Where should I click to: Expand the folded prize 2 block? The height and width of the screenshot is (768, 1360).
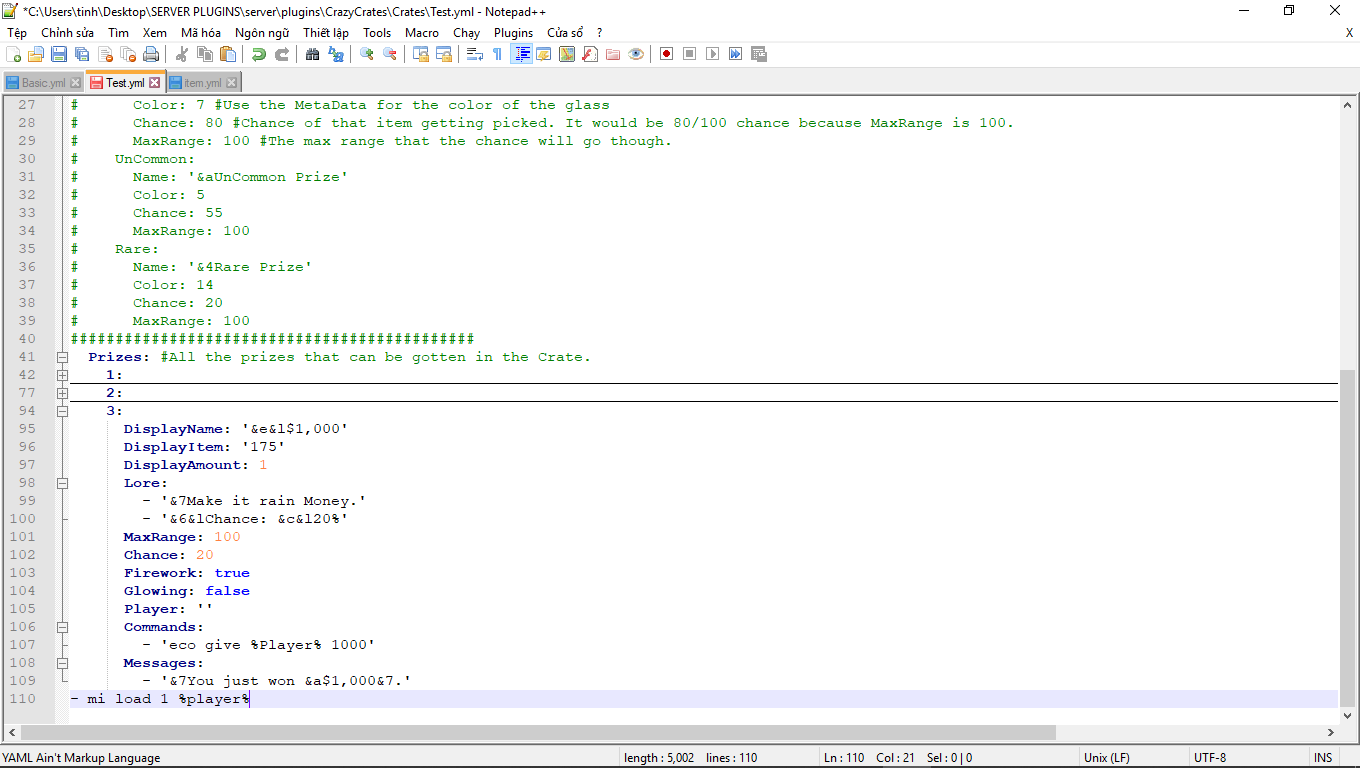point(62,393)
